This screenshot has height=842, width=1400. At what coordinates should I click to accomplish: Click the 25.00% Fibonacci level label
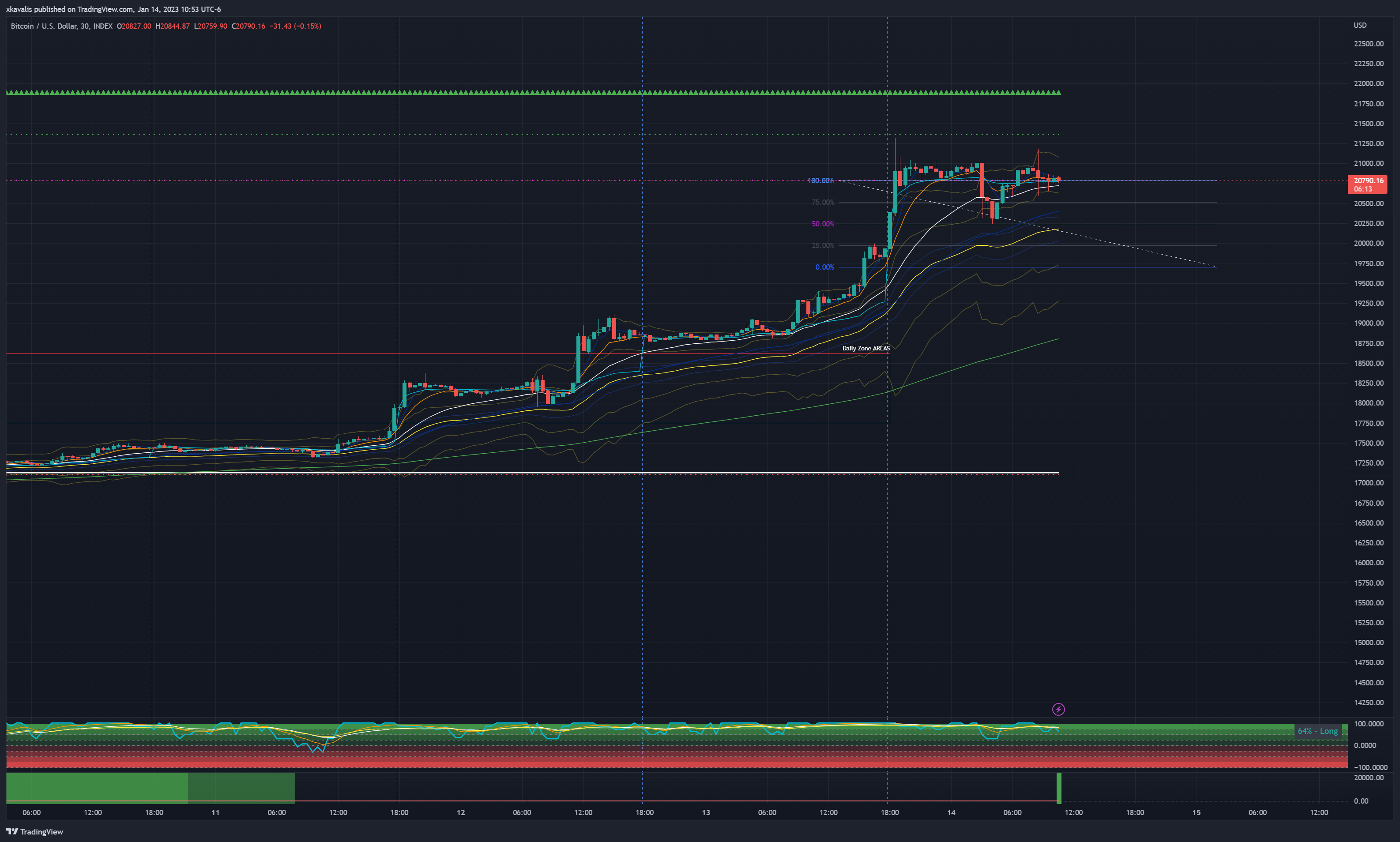pos(822,246)
